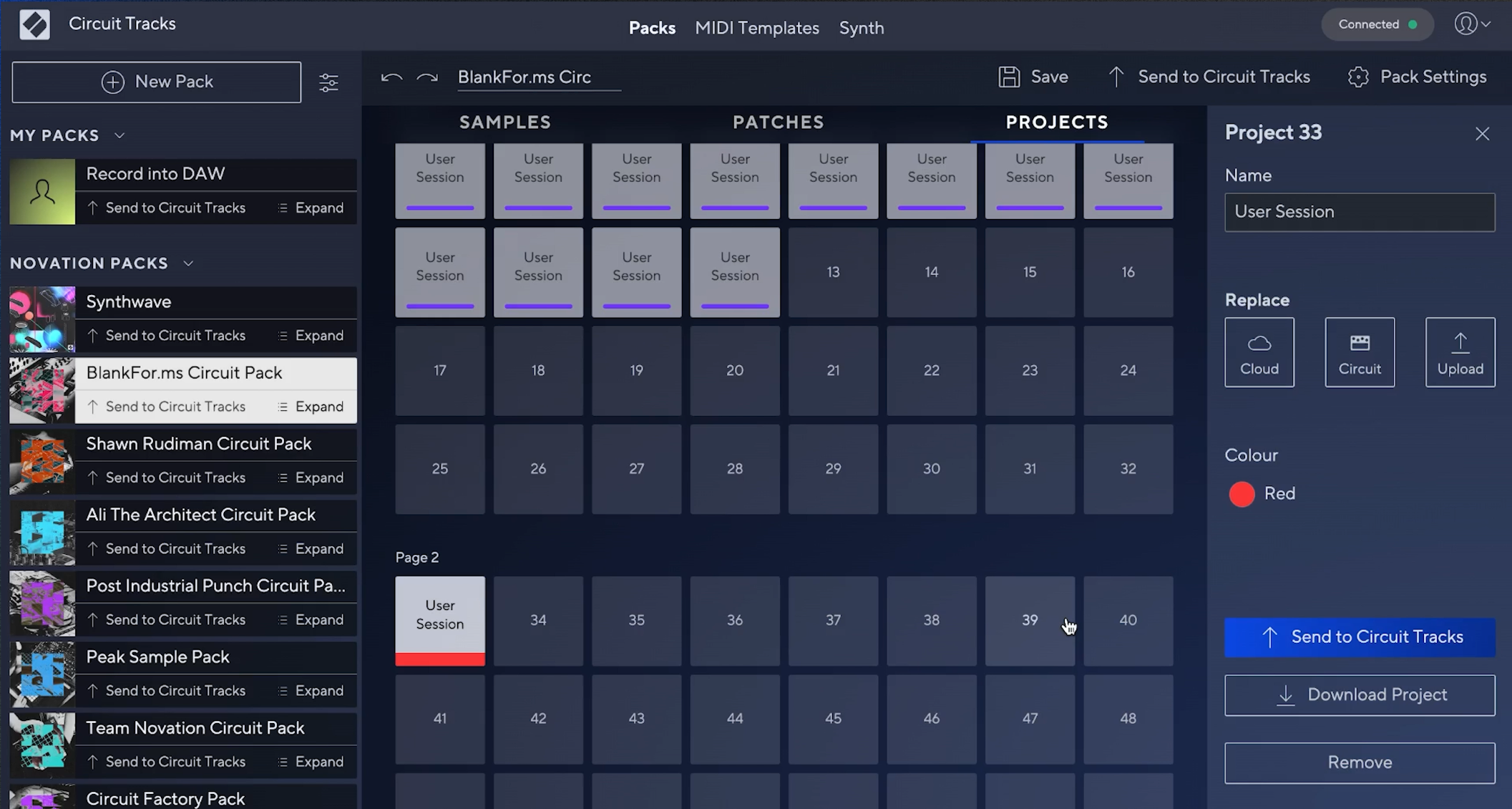Send Synthwave pack to Circuit Tracks
Screen dimensions: 1512x809
pyautogui.click(x=166, y=336)
